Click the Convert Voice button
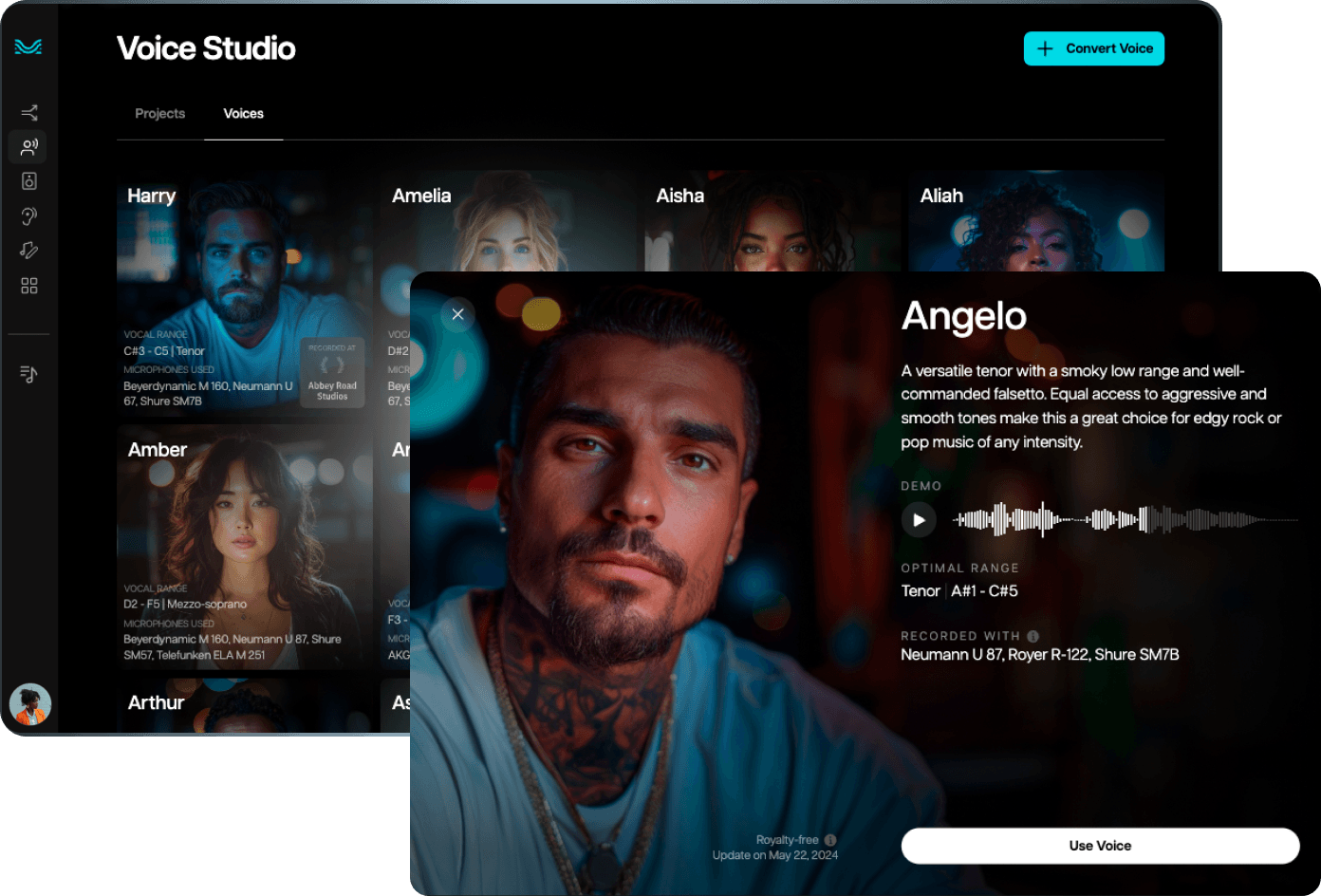Viewport: 1321px width, 896px height. coord(1093,48)
